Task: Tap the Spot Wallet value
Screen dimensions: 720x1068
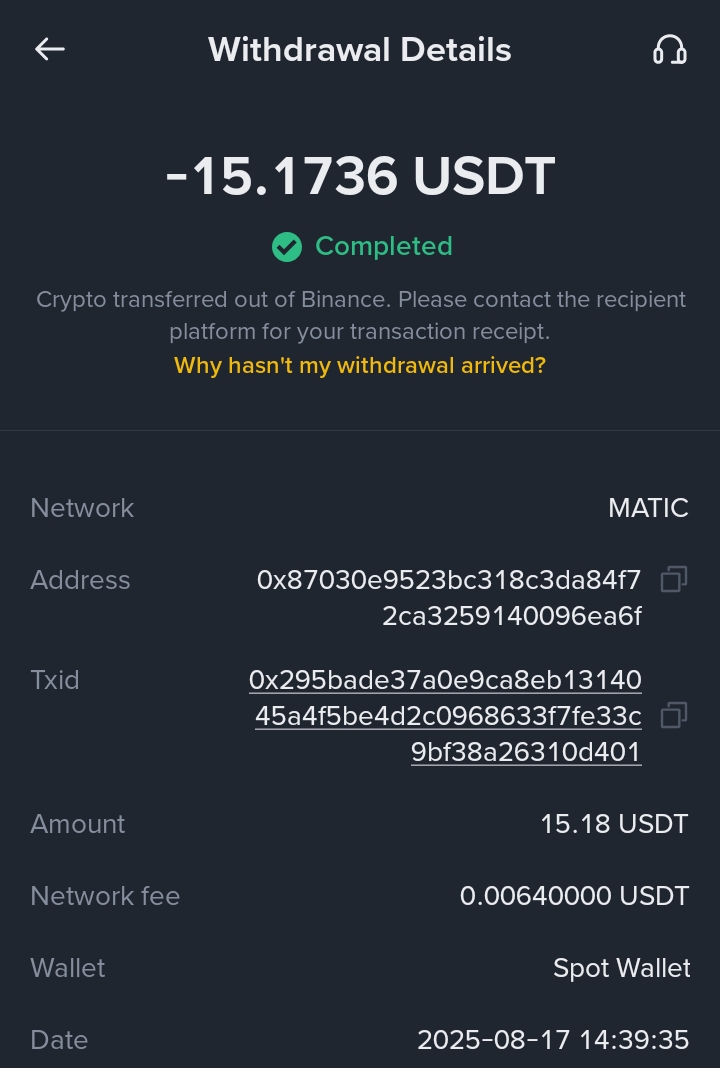Action: [621, 968]
